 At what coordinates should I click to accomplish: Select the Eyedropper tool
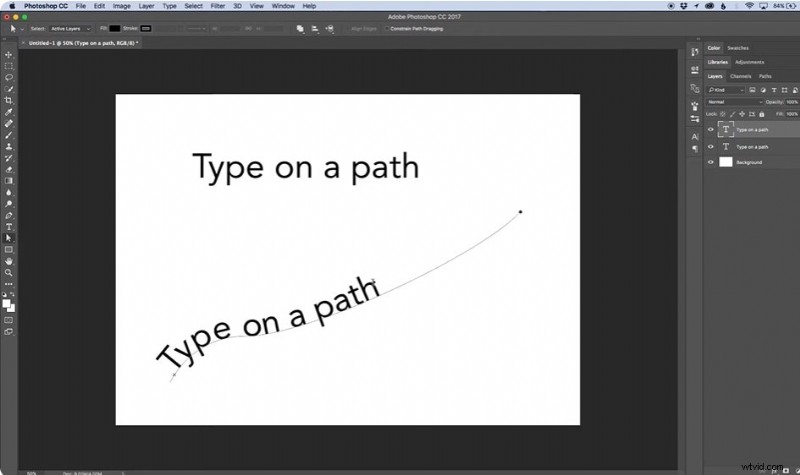[x=9, y=112]
